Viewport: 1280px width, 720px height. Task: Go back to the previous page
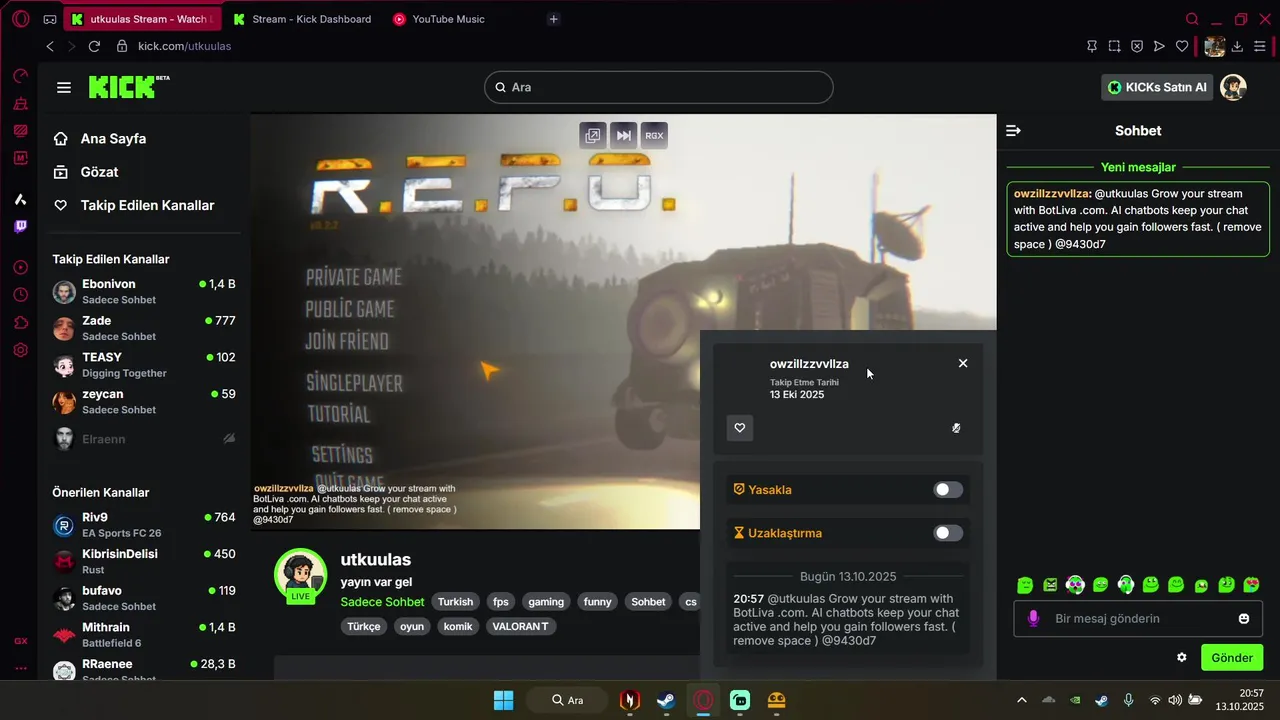50,46
